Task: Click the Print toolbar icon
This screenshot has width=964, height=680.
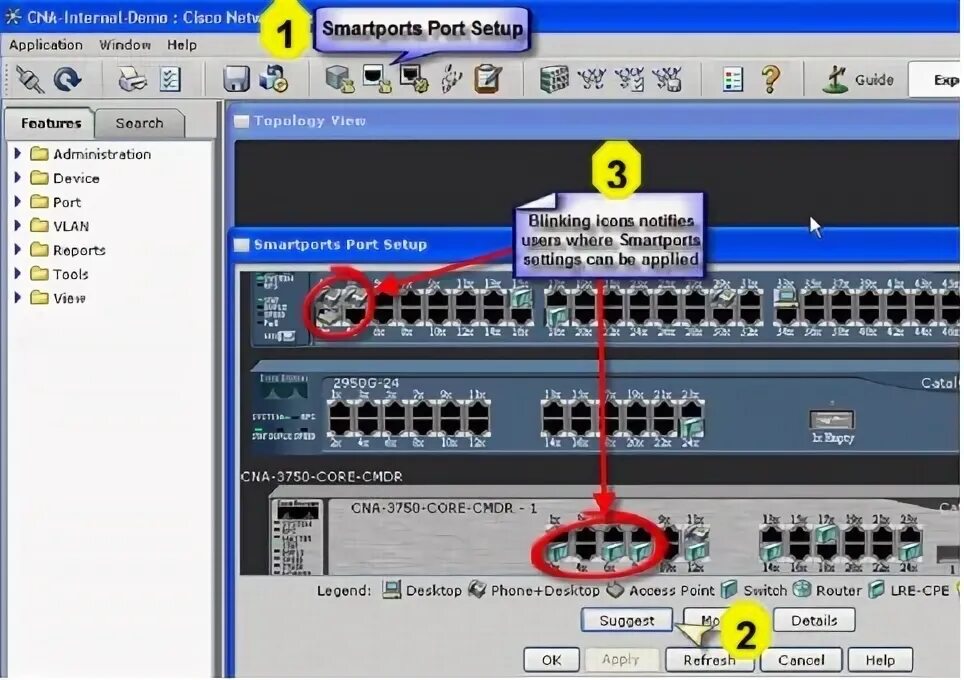Action: pyautogui.click(x=132, y=79)
